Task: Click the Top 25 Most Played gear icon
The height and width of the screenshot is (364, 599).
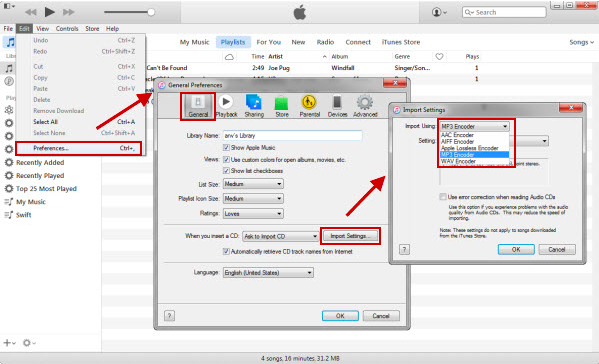Action: 8,188
